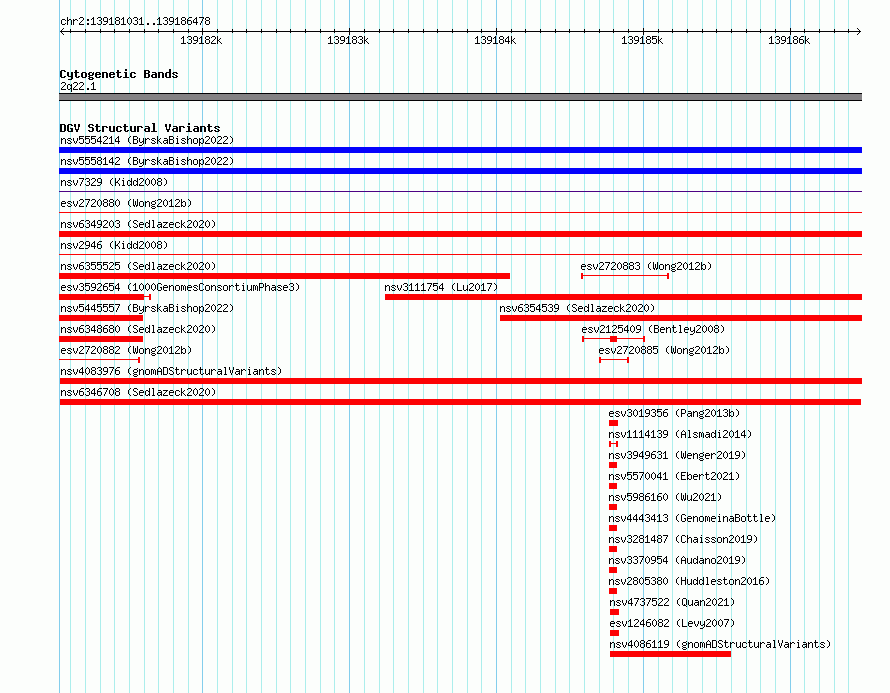Click nsv4083976 (gnomADStructuralVariants) label

tap(171, 371)
